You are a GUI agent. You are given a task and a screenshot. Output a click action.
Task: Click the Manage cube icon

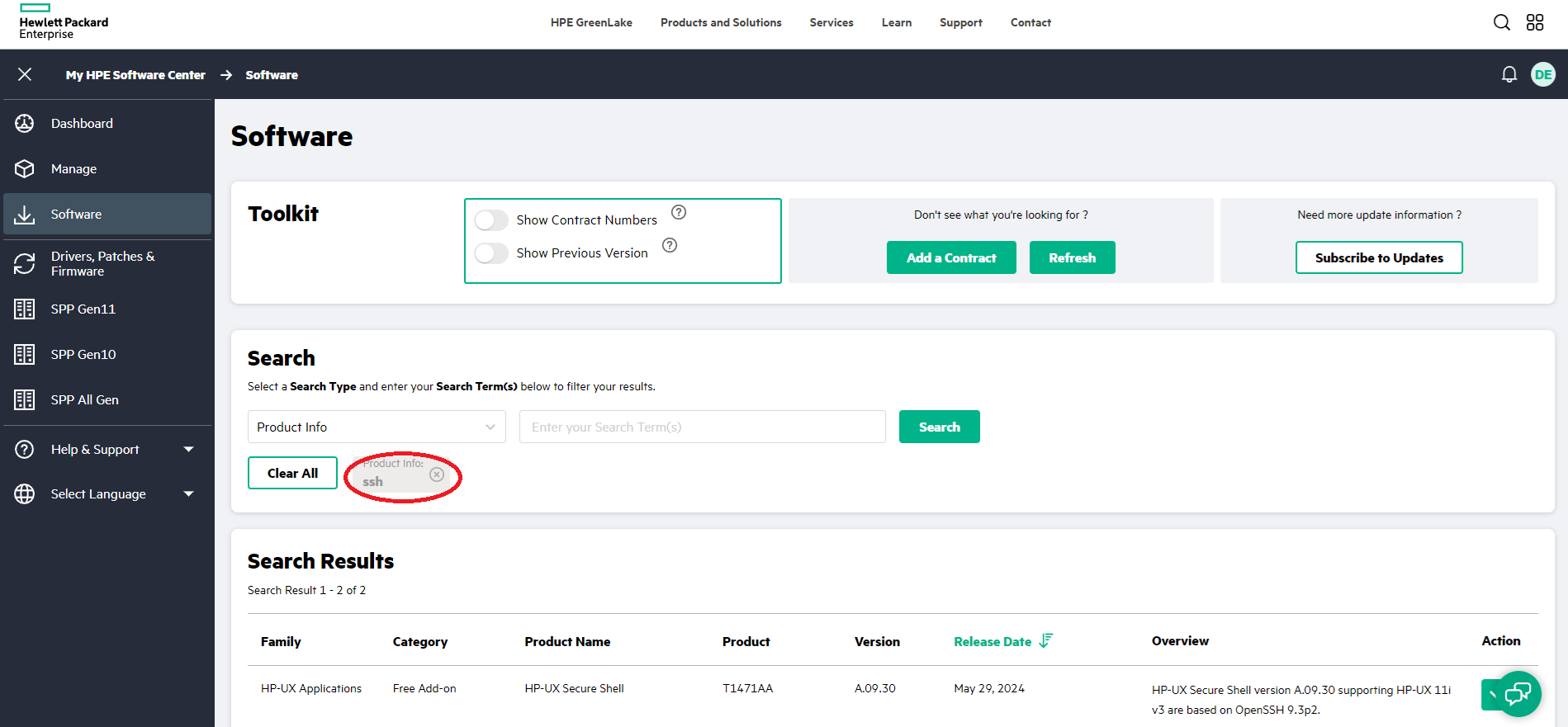point(25,168)
